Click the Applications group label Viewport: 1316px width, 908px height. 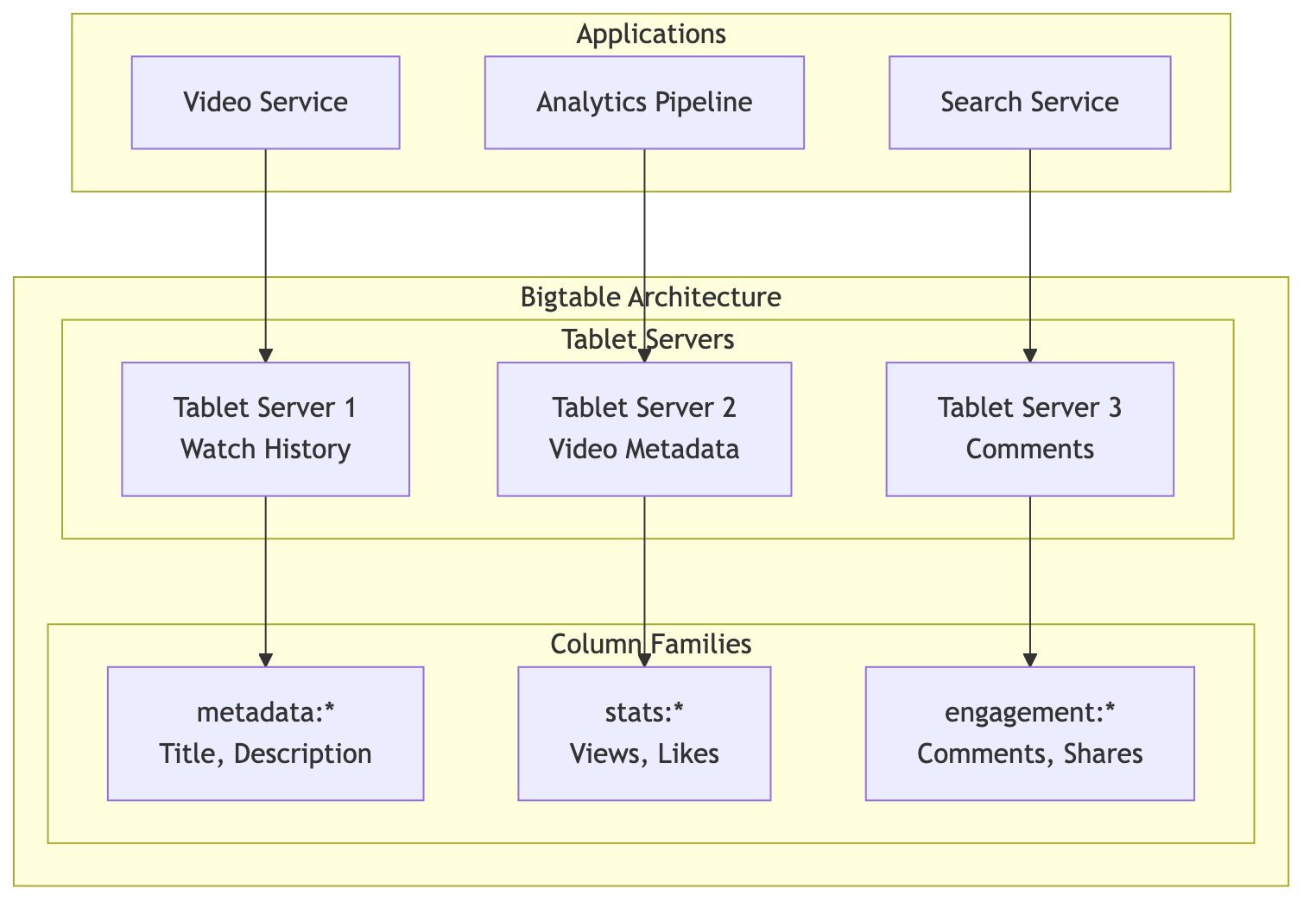(x=650, y=35)
